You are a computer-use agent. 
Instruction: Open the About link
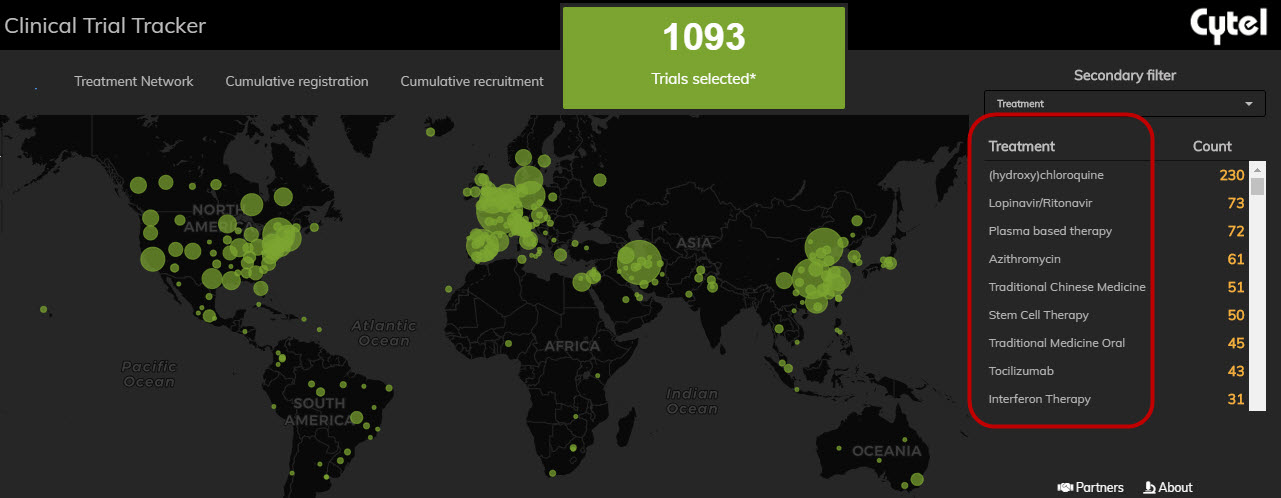point(1175,487)
